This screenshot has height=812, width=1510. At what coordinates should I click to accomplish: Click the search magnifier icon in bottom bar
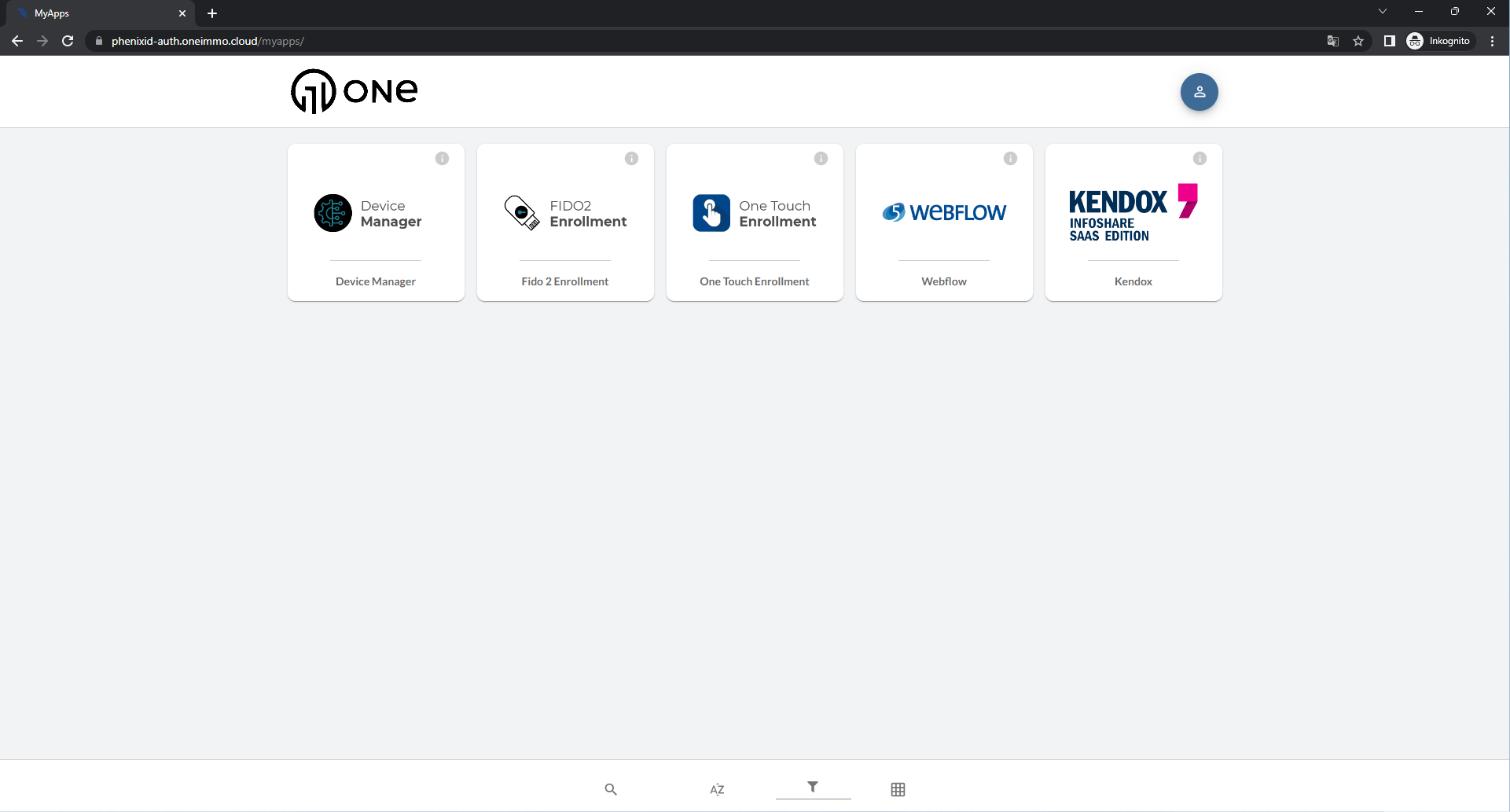[x=611, y=789]
